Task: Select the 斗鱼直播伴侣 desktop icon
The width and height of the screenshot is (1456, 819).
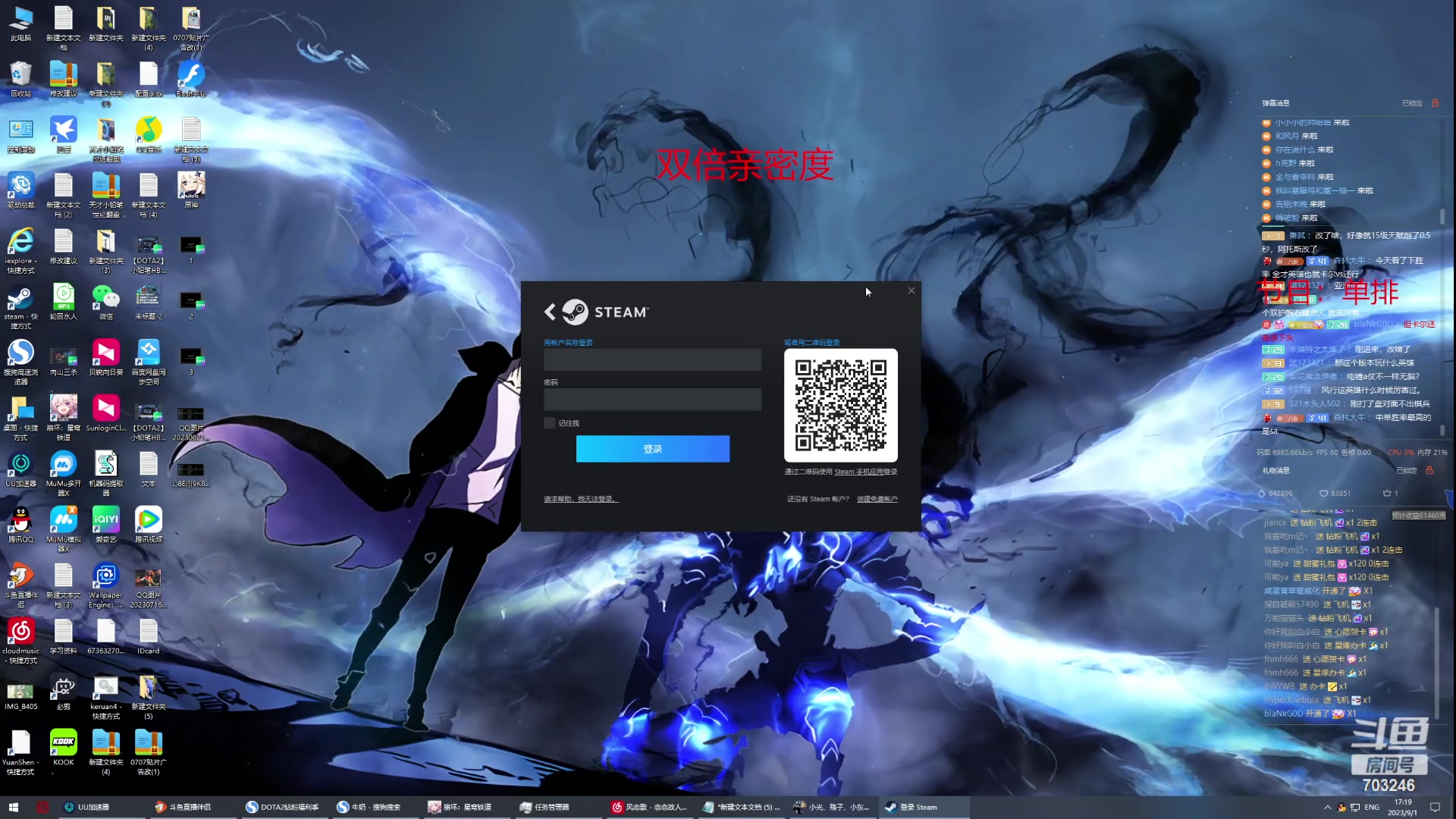Action: tap(21, 585)
